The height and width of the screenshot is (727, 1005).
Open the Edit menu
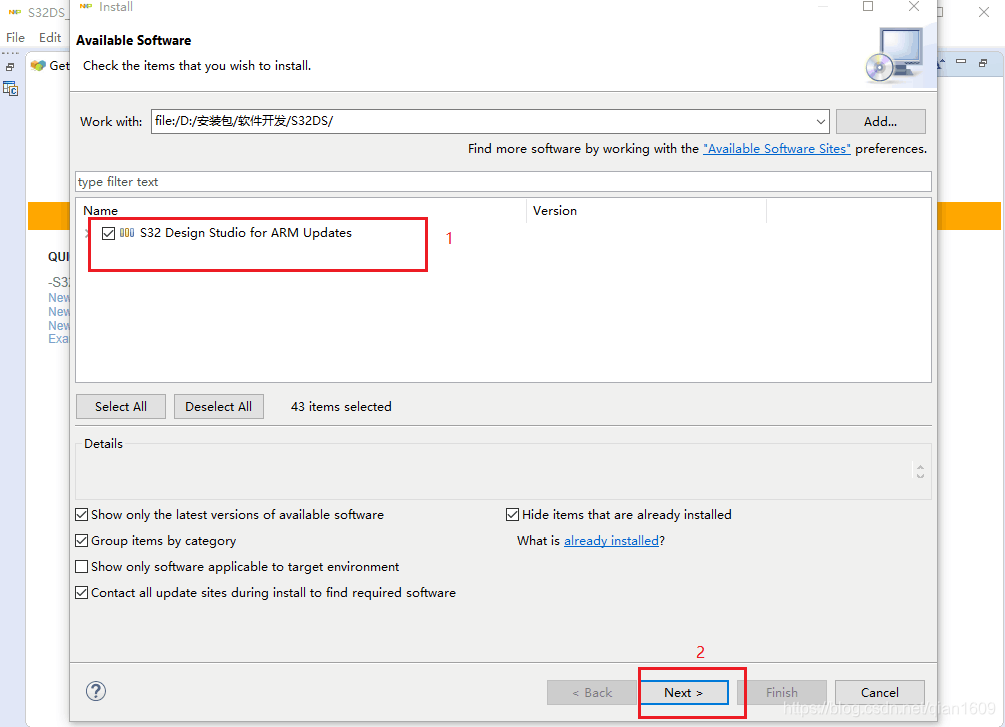(50, 37)
